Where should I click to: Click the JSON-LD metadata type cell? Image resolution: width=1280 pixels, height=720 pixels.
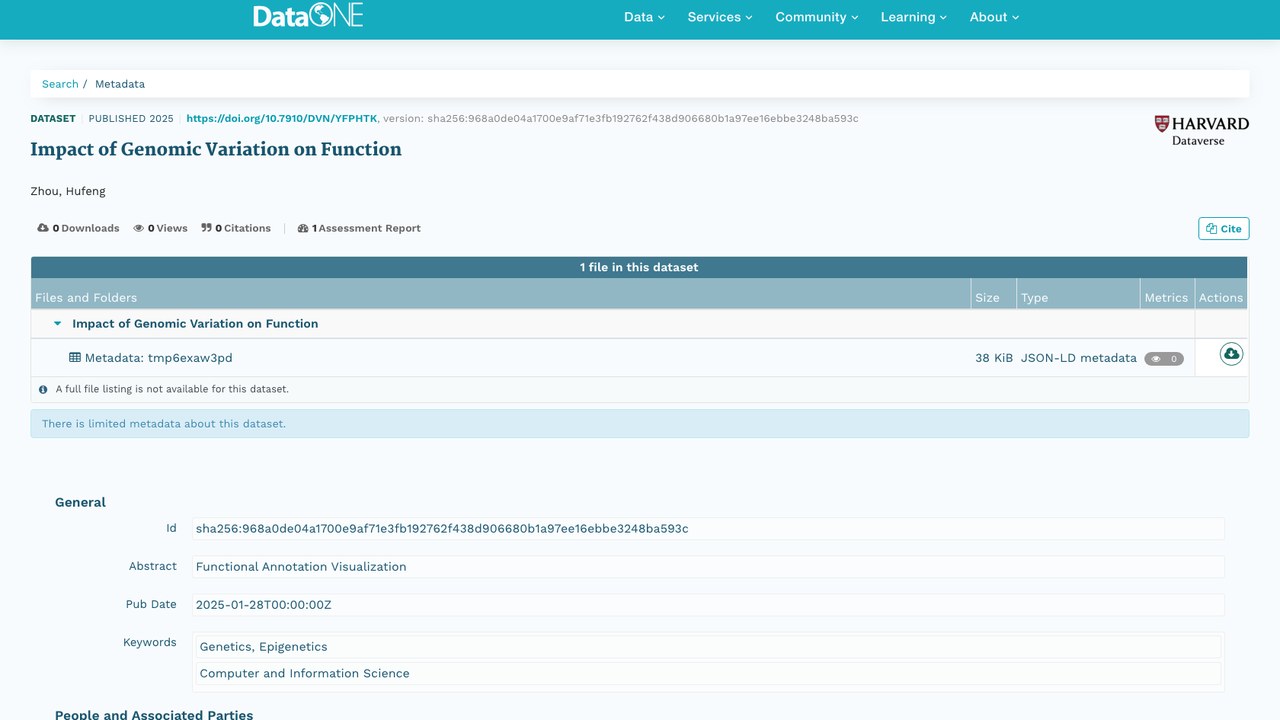(1079, 357)
